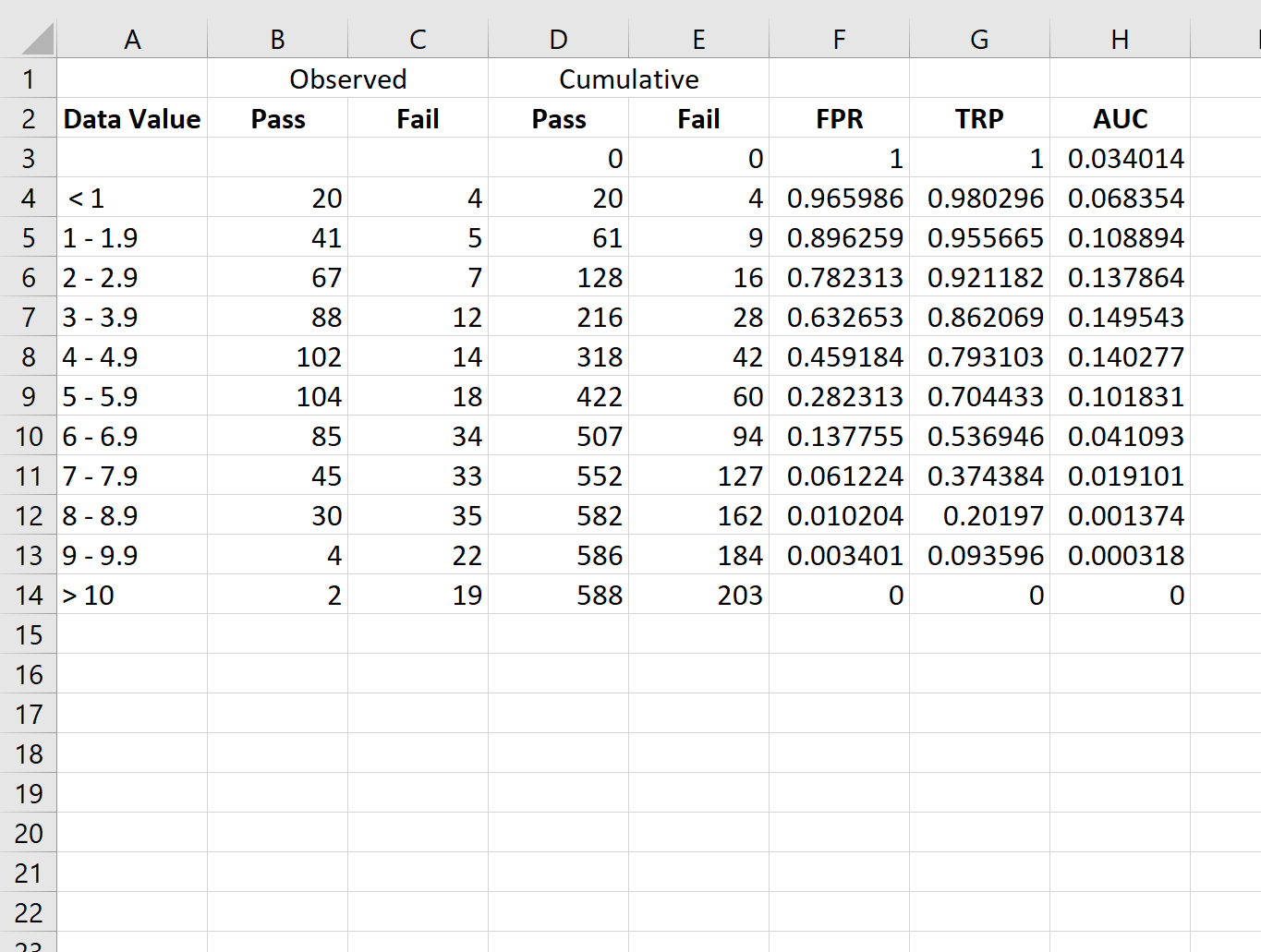Click the '2 - 2.9' data value cell
Screen dimensions: 1261x952
pyautogui.click(x=132, y=277)
